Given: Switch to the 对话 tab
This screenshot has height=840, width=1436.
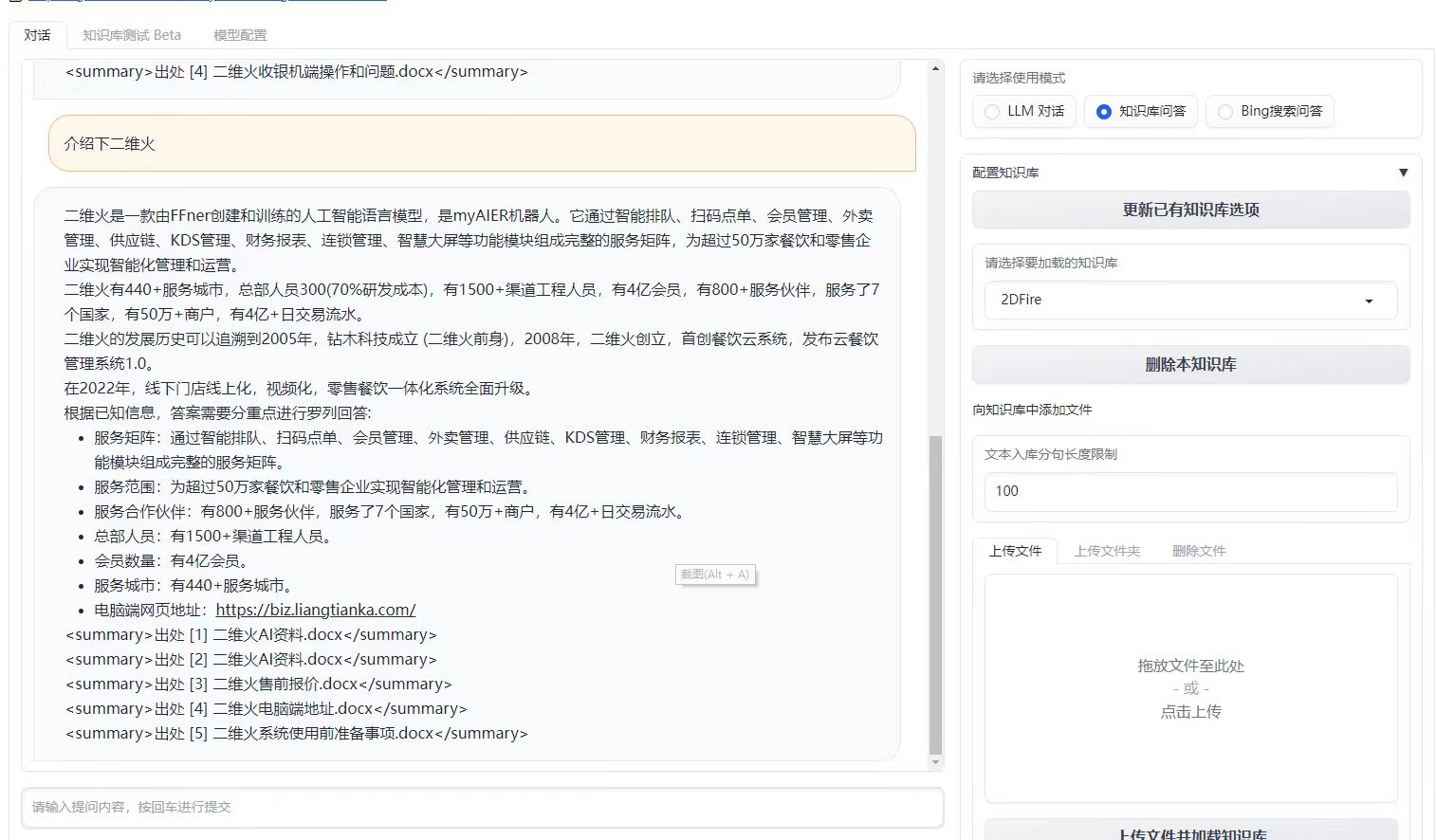Looking at the screenshot, I should coord(38,35).
